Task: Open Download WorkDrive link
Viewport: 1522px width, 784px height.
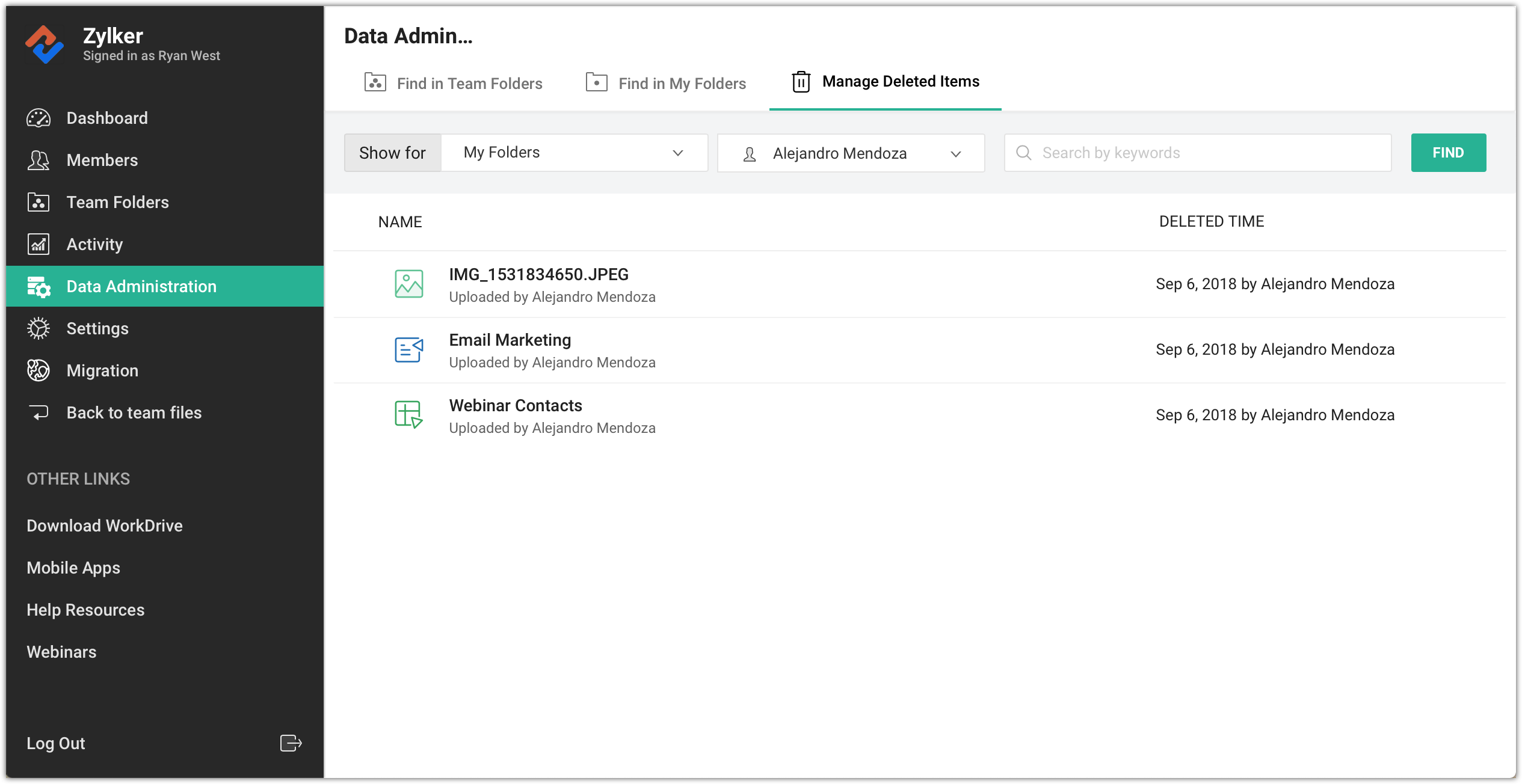Action: click(105, 525)
